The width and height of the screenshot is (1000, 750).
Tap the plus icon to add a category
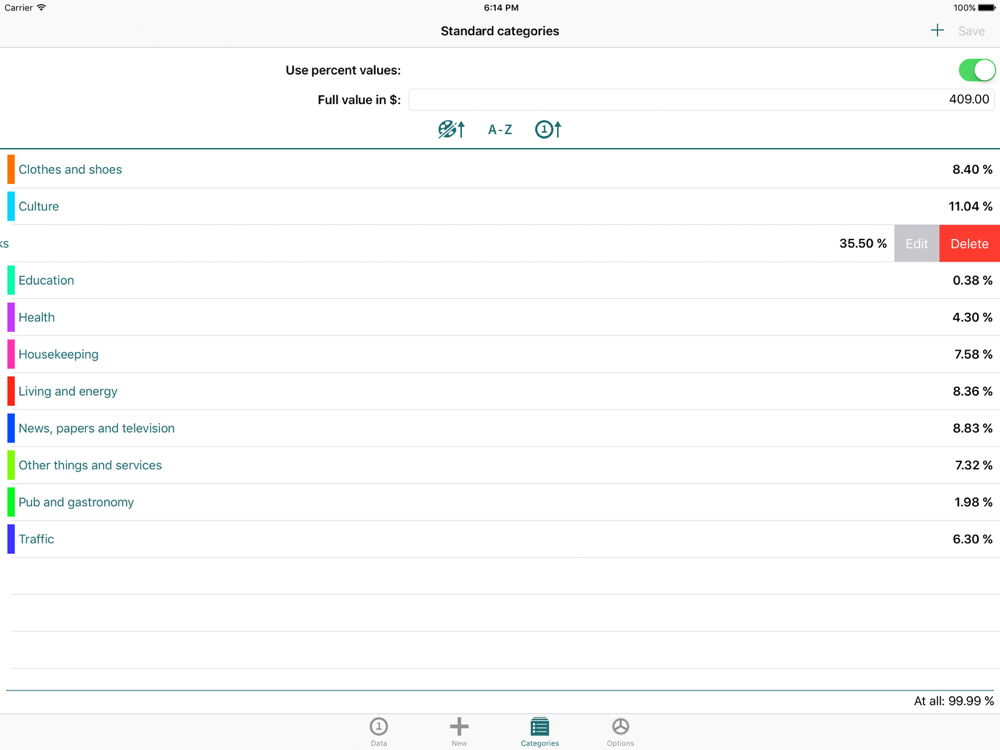[937, 31]
